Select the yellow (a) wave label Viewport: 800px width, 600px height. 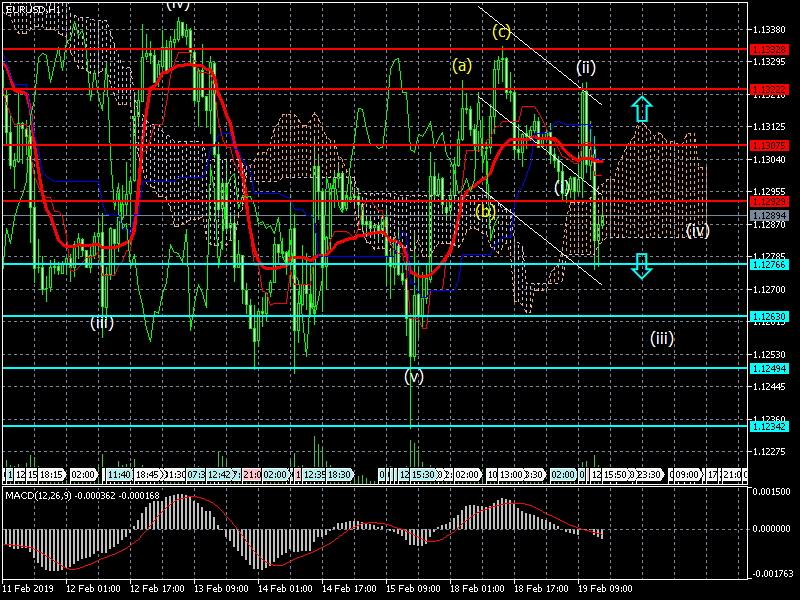[x=461, y=66]
